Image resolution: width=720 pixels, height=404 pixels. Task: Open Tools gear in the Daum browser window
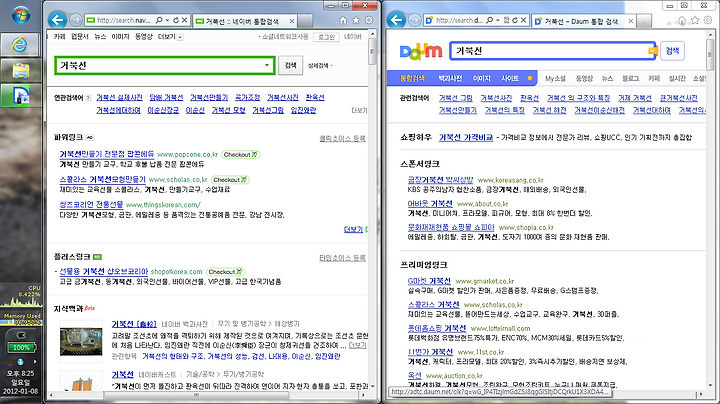click(x=708, y=20)
